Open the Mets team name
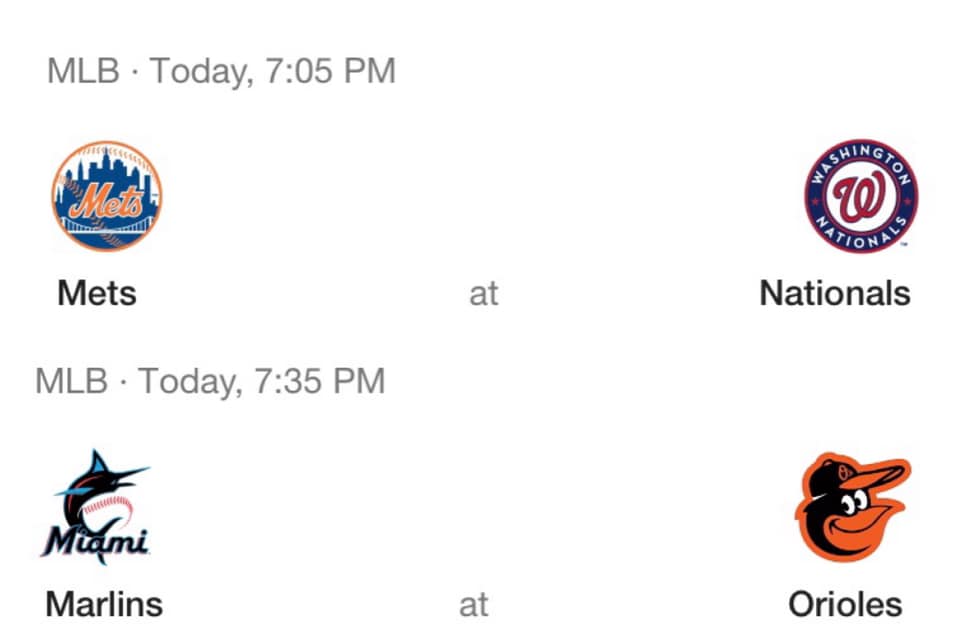Screen dimensions: 960x640 (97, 293)
